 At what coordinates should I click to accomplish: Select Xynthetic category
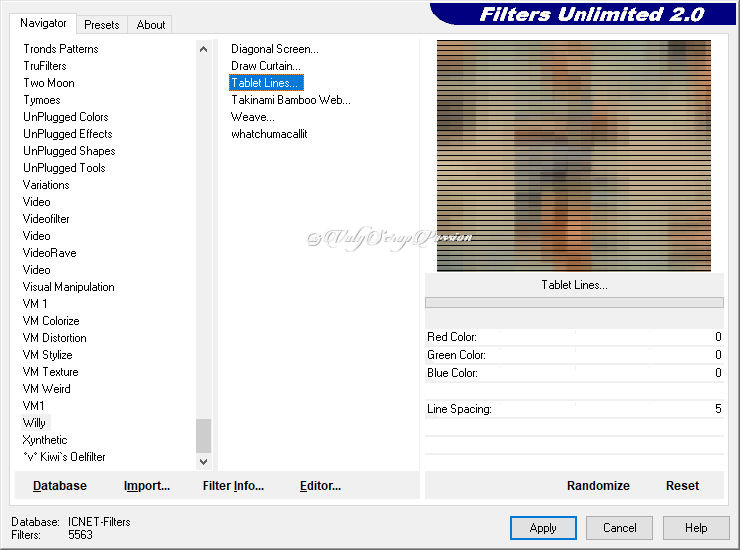point(45,440)
